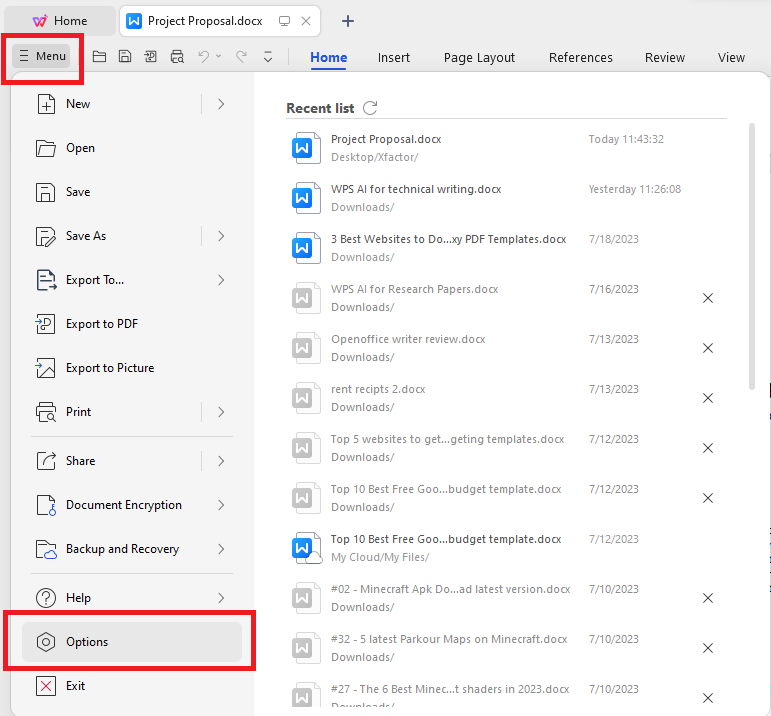Remove Top 5 websites templates.docx from list
This screenshot has width=771, height=716.
pyautogui.click(x=708, y=448)
